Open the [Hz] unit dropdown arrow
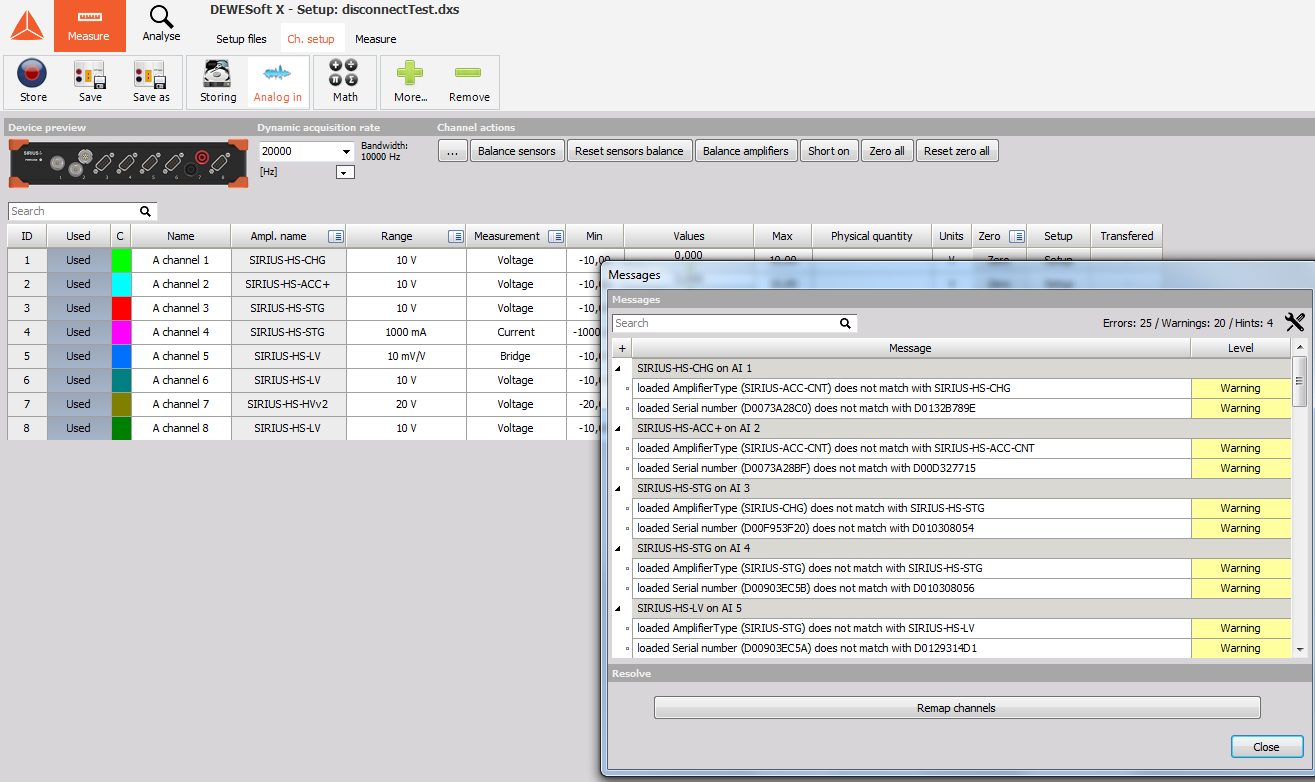 point(345,173)
